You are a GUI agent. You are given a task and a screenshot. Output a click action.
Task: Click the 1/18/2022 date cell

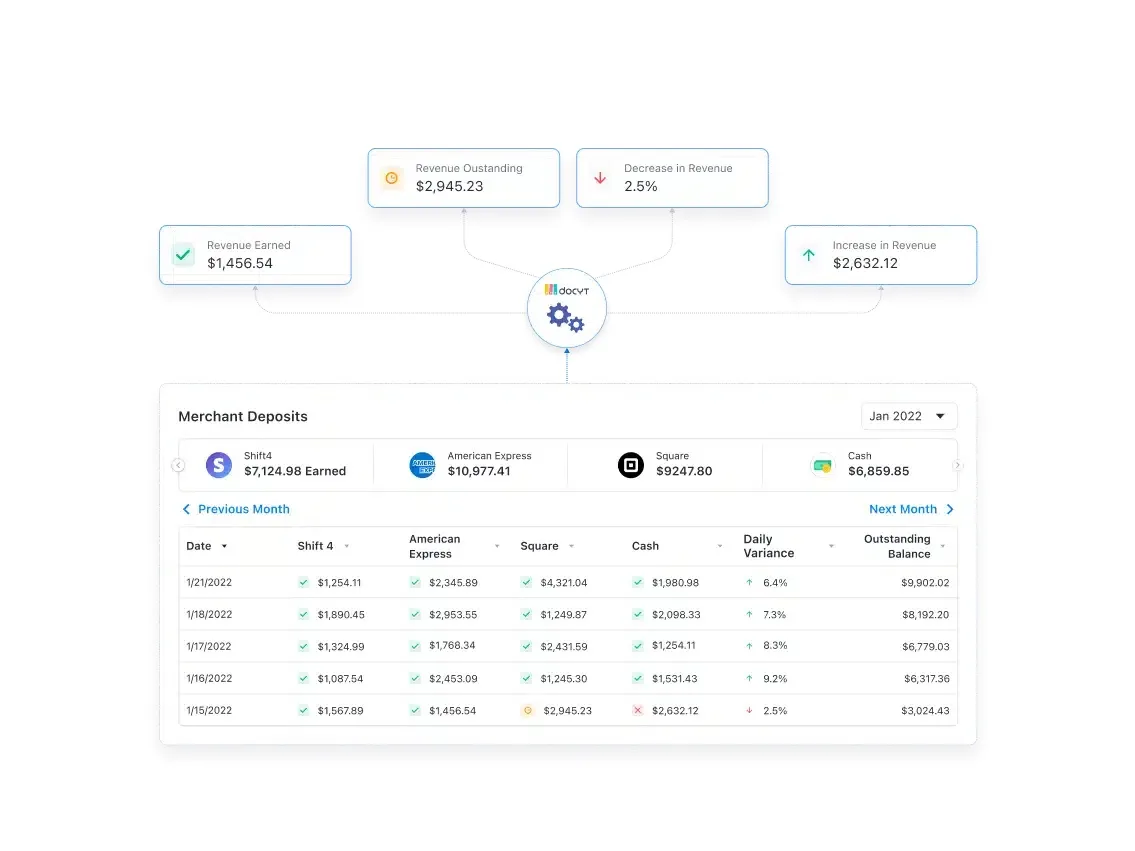(x=209, y=614)
